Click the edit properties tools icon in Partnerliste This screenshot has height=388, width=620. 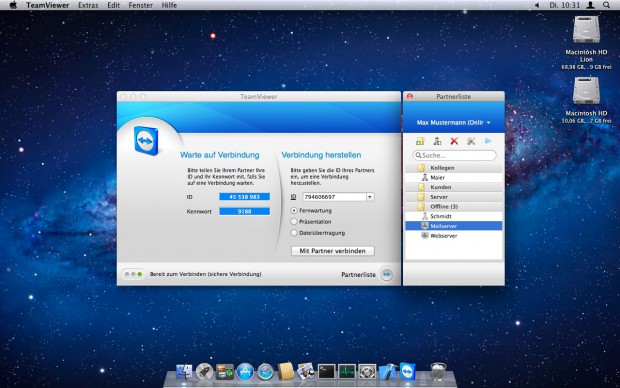tap(471, 141)
